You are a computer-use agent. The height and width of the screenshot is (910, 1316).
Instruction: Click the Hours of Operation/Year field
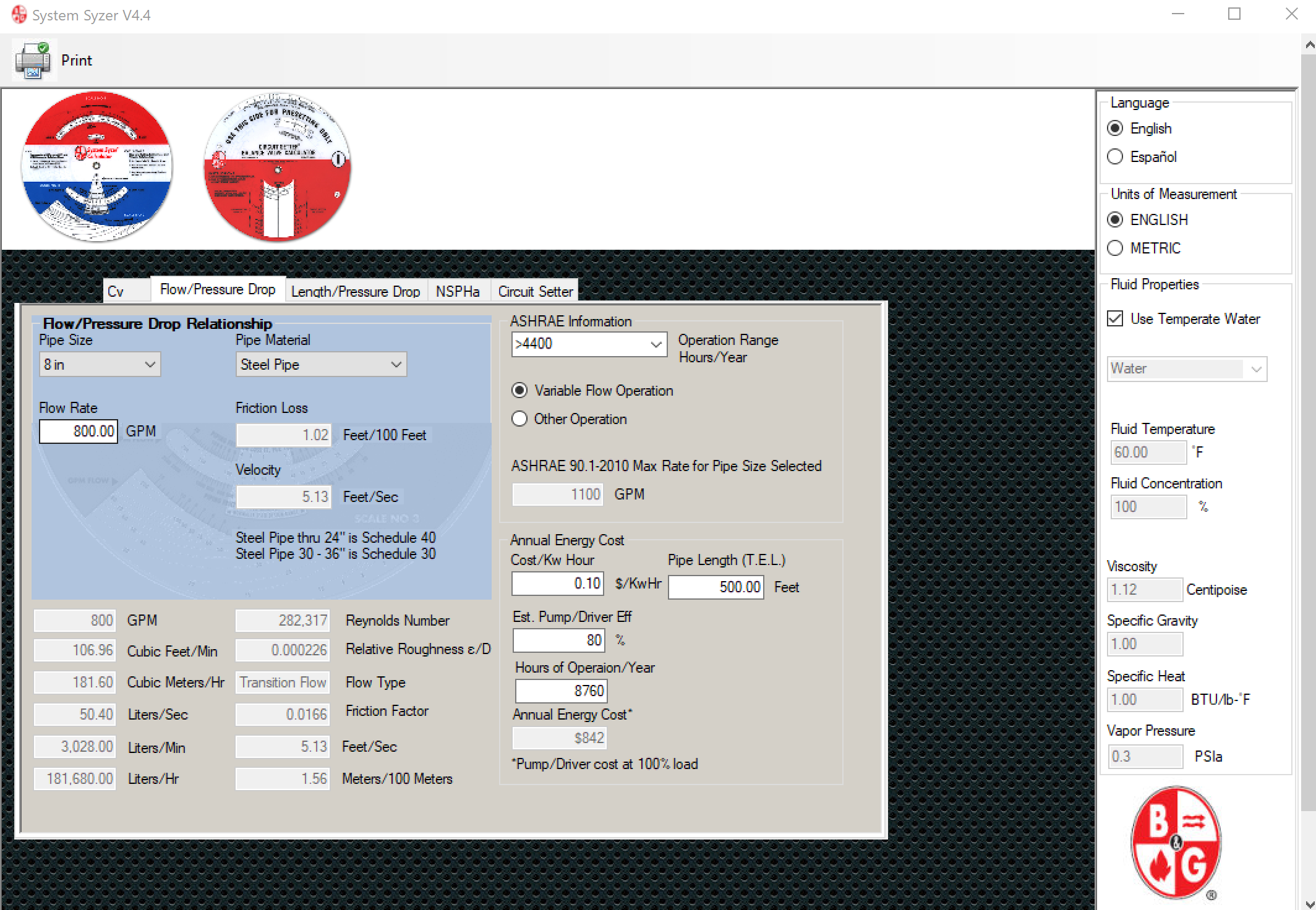pyautogui.click(x=562, y=691)
